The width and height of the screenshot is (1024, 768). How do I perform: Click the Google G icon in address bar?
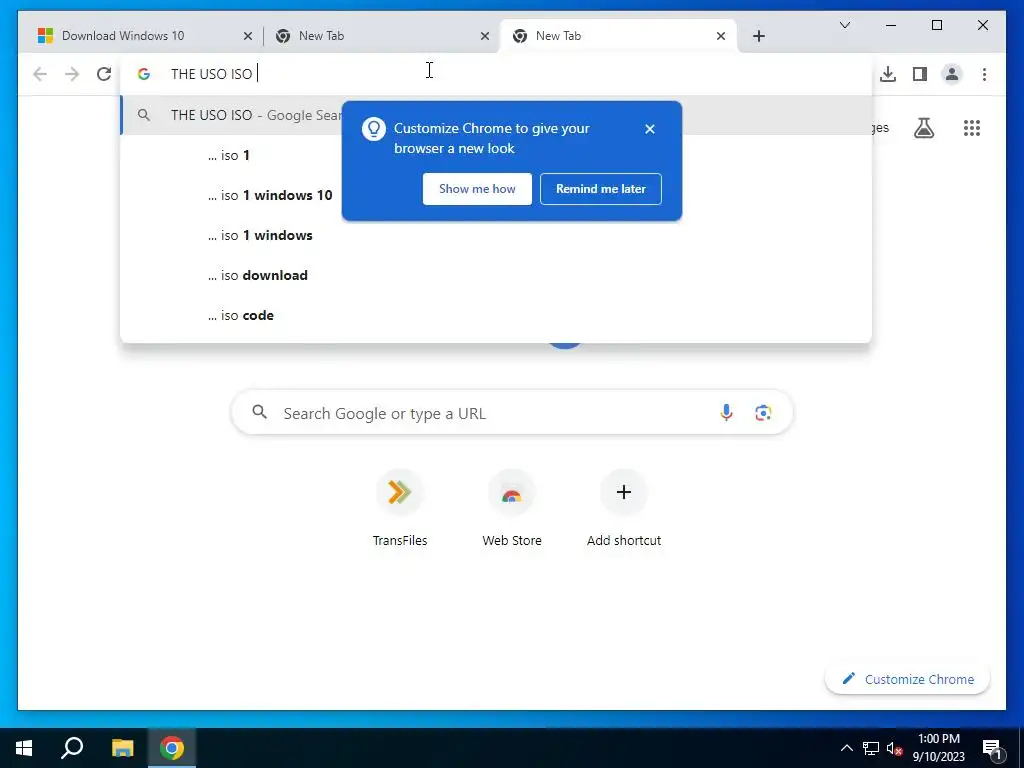[144, 74]
